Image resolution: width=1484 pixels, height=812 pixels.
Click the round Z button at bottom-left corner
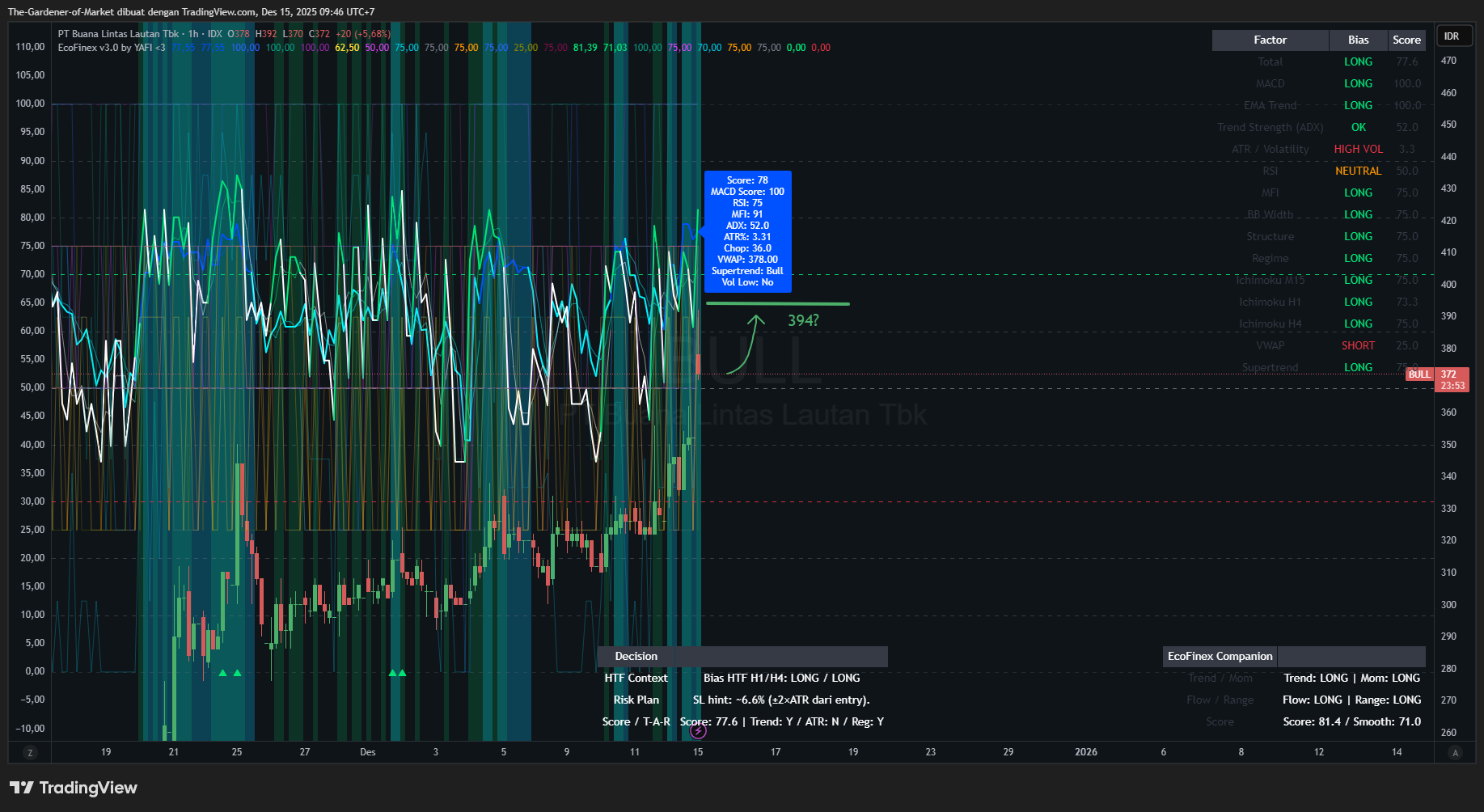[30, 753]
